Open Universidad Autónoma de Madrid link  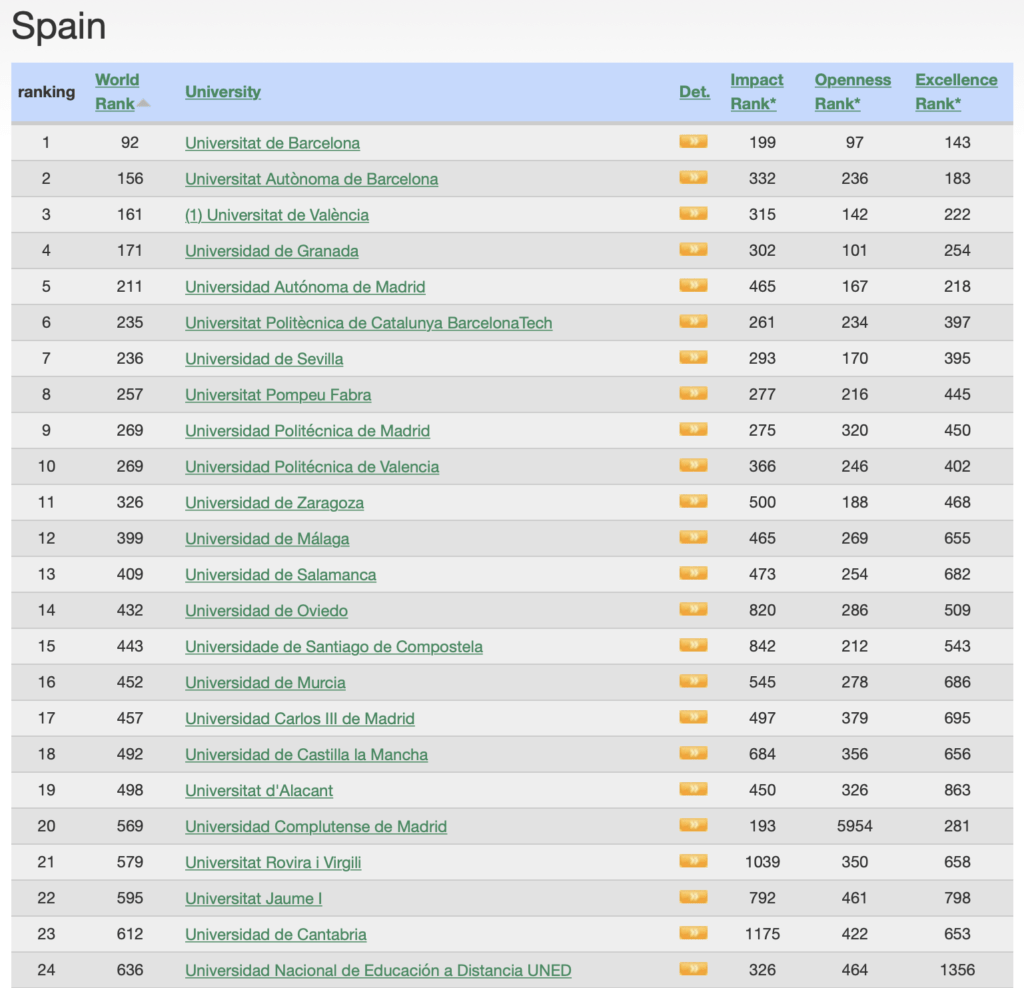point(305,287)
